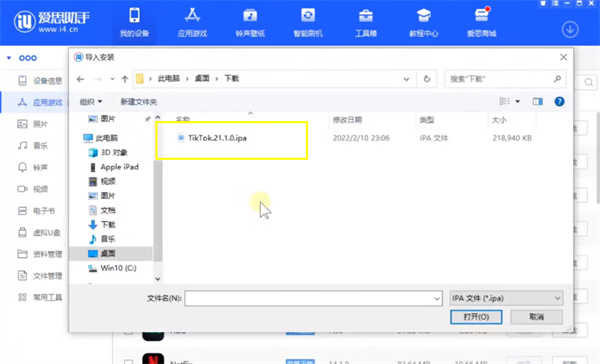Viewport: 600px width, 364px height.
Task: Select 下载 in the dialog tree
Action: (x=102, y=224)
